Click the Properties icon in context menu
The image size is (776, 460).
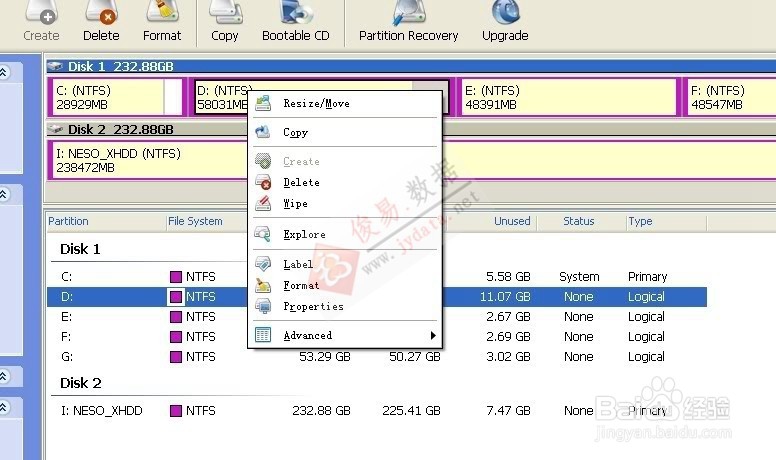point(263,306)
